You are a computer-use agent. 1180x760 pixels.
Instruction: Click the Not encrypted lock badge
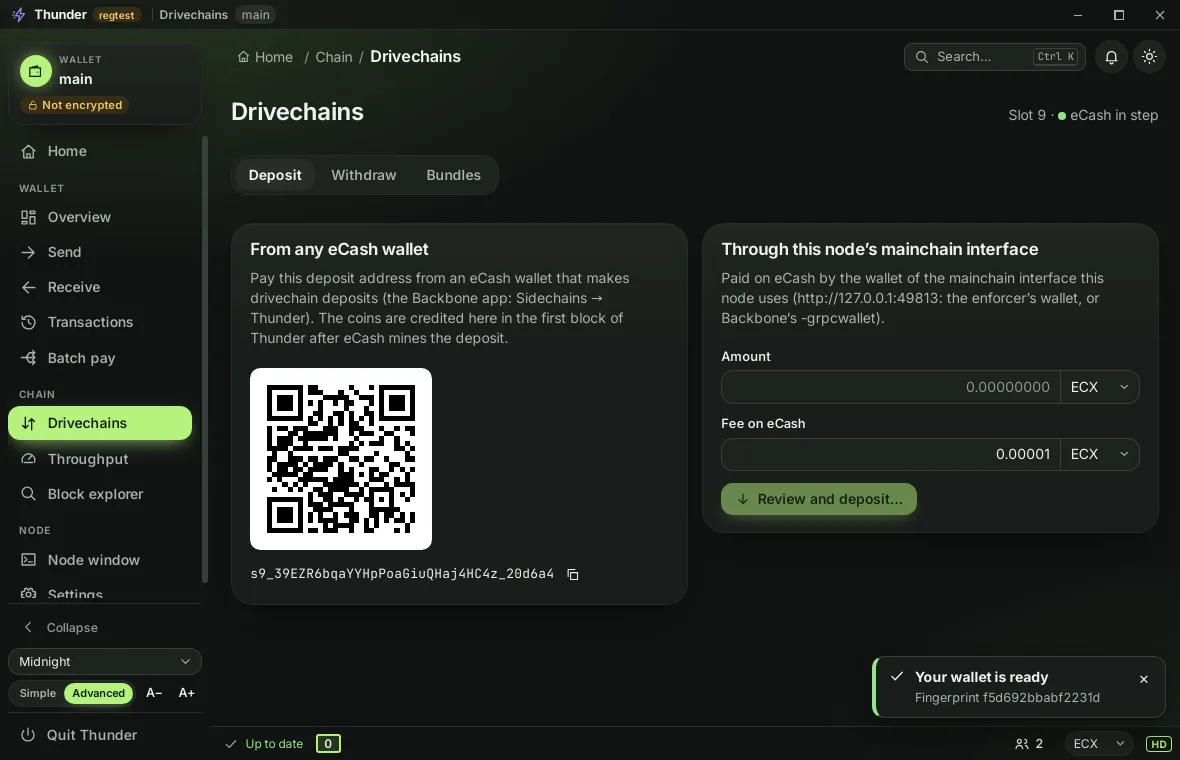pyautogui.click(x=75, y=105)
